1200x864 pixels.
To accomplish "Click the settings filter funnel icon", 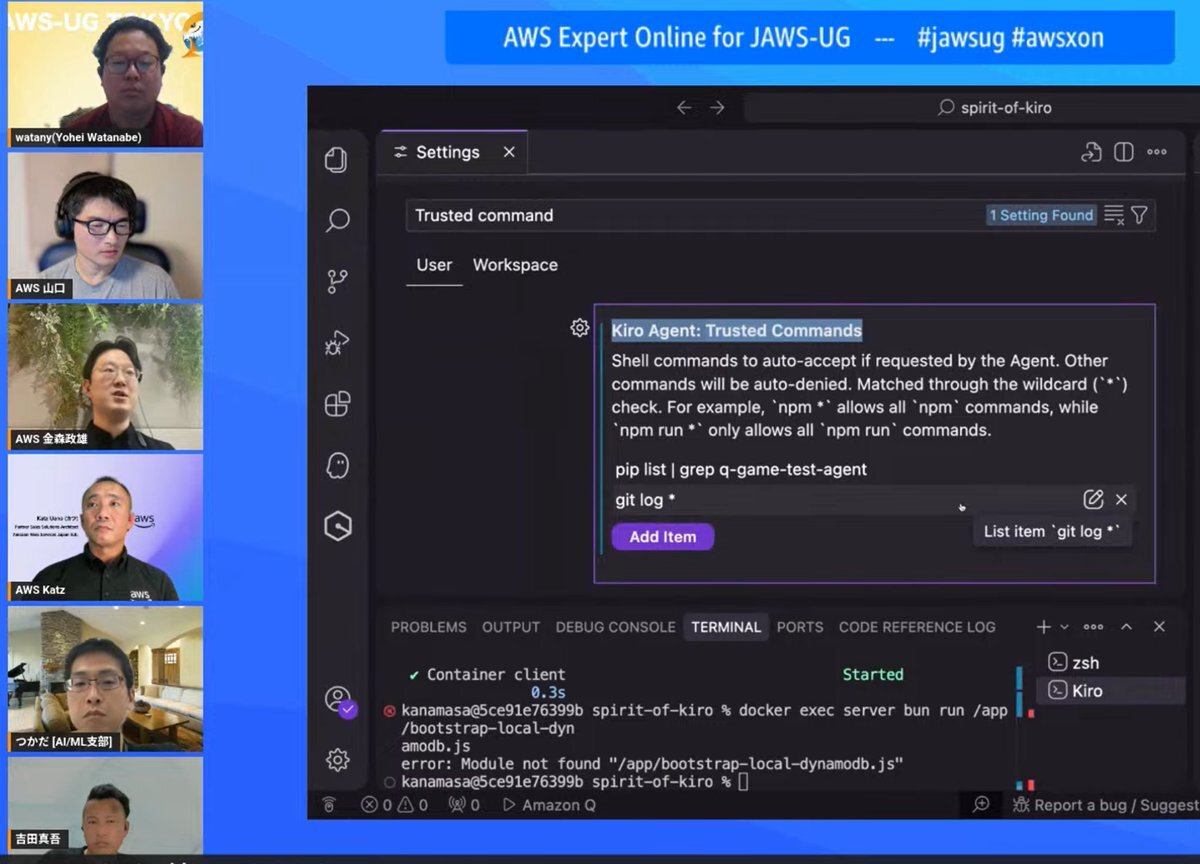I will coord(1139,215).
